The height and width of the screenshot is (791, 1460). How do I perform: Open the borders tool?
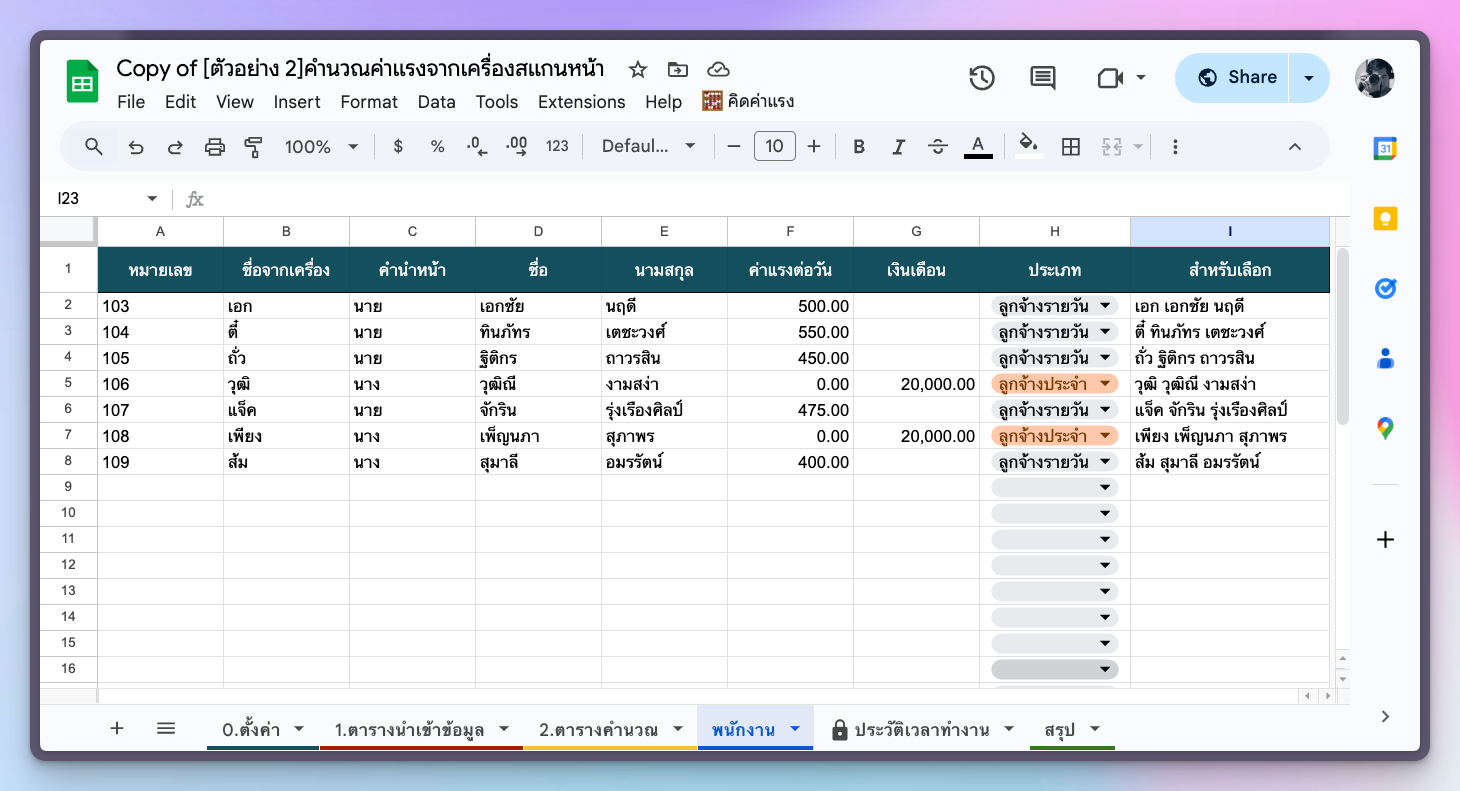(x=1070, y=146)
